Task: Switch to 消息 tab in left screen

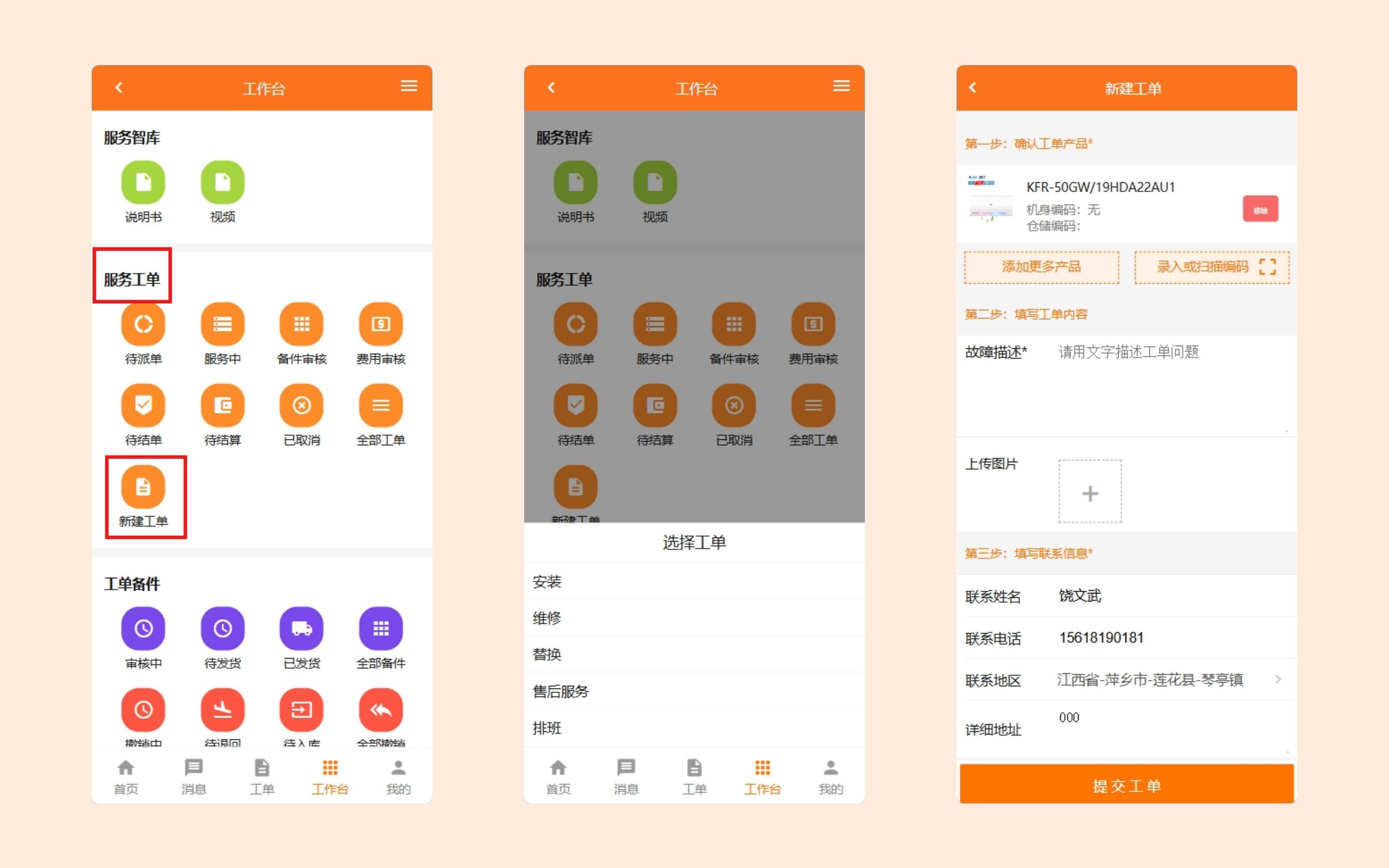Action: click(x=193, y=777)
